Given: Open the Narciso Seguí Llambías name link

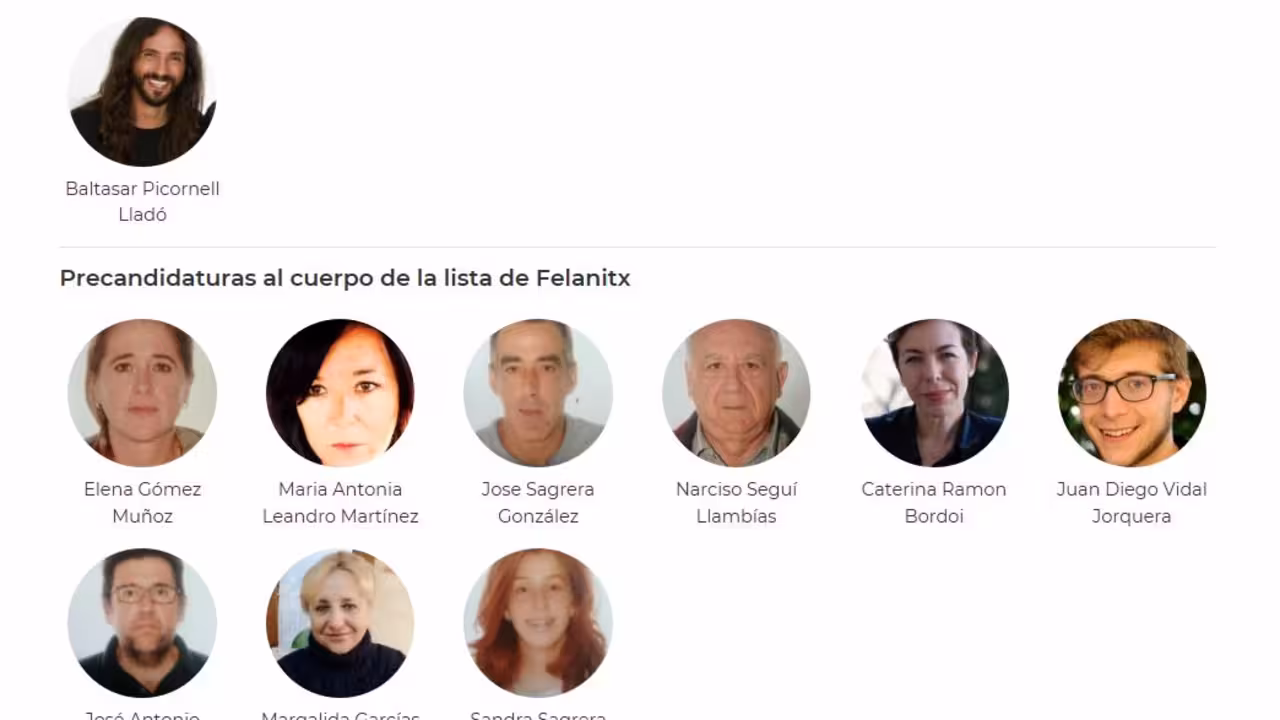Looking at the screenshot, I should click(736, 502).
